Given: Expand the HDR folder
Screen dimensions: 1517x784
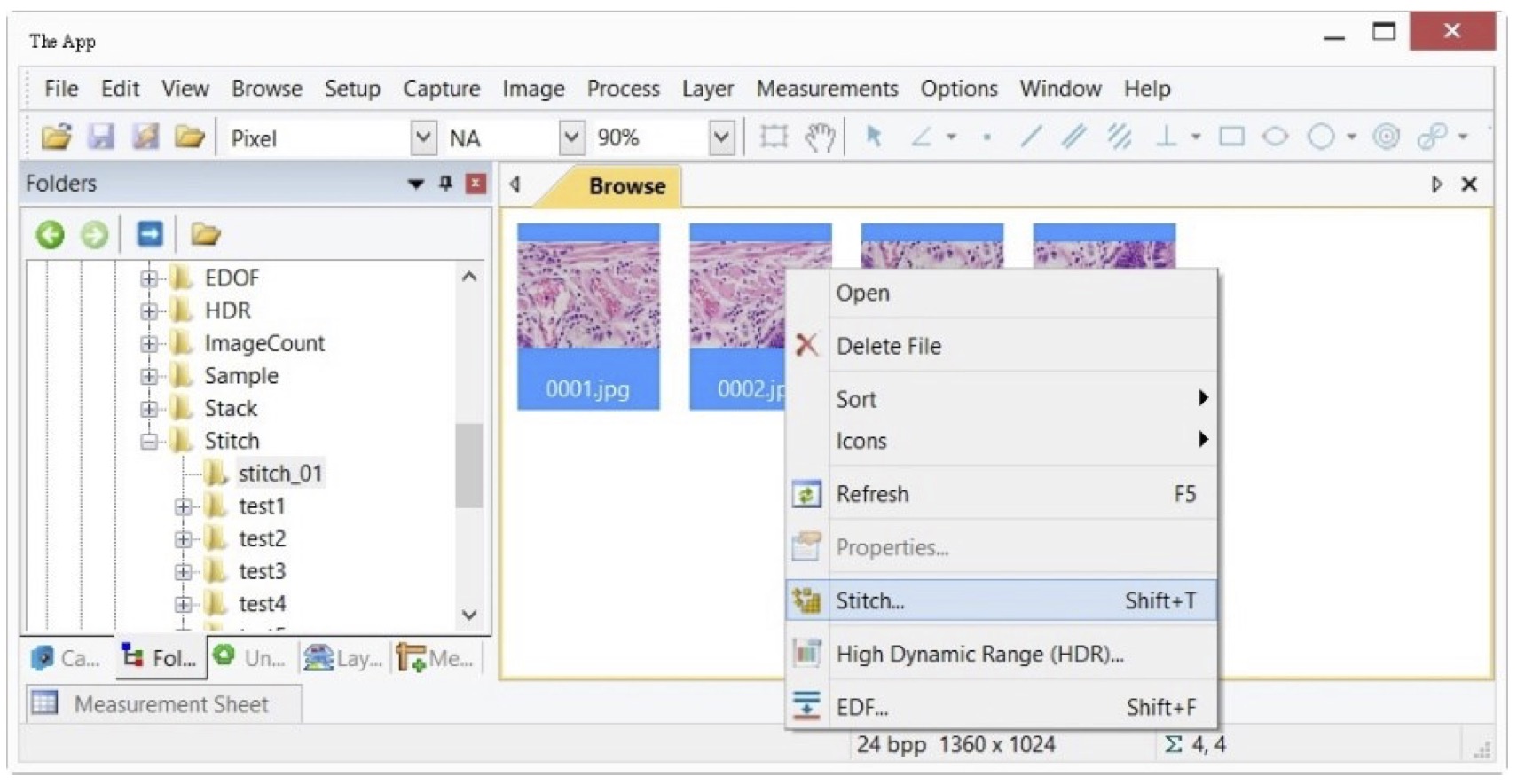Looking at the screenshot, I should pos(148,311).
